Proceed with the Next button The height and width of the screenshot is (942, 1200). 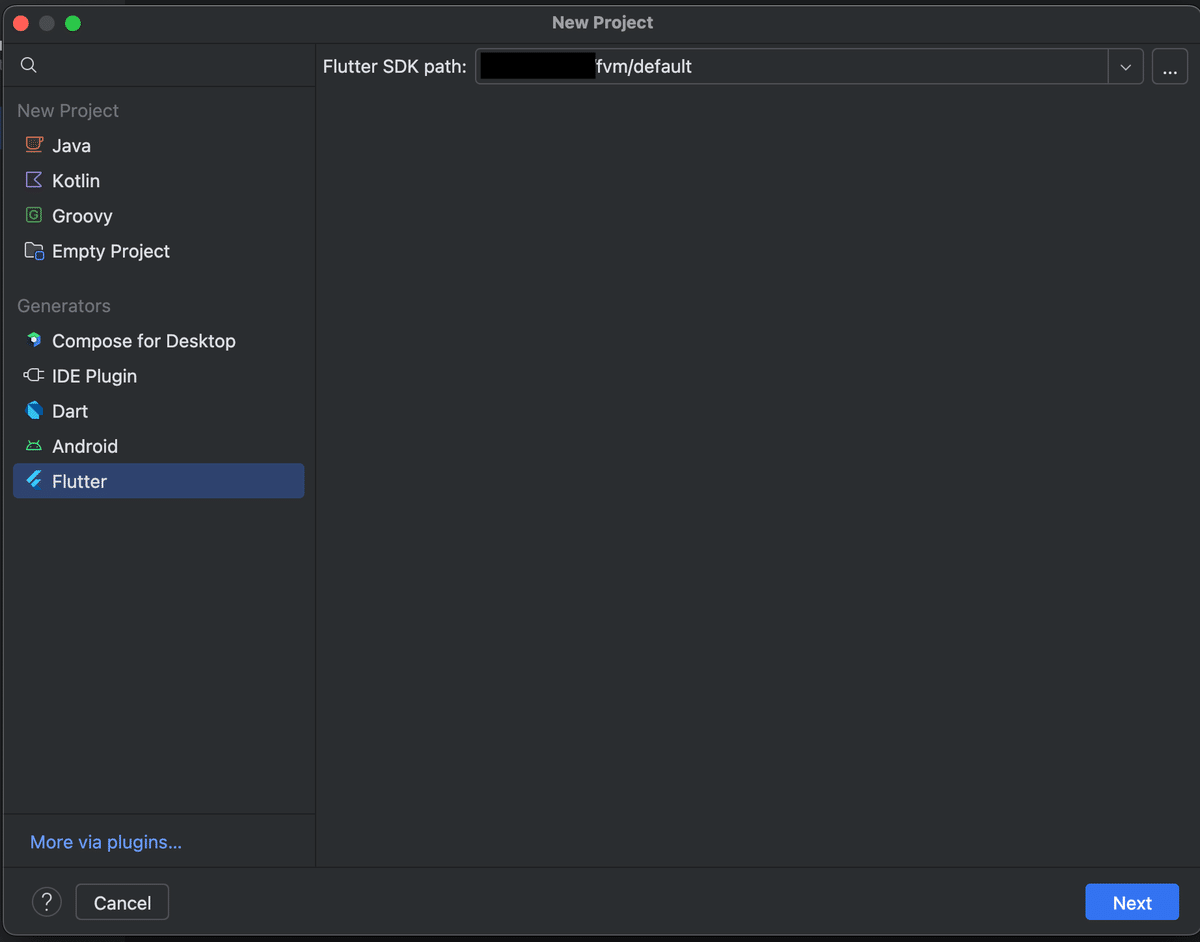[1132, 902]
